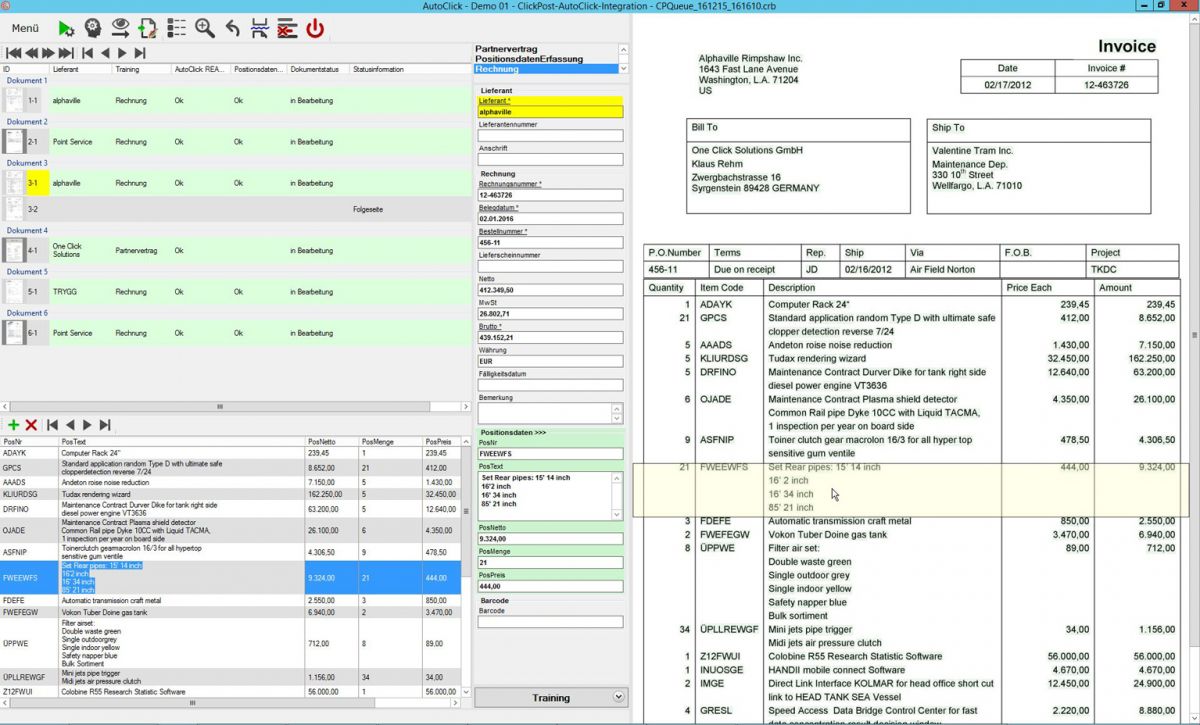Click the document list horizontal scrollbar
The height and width of the screenshot is (725, 1200).
[220, 407]
